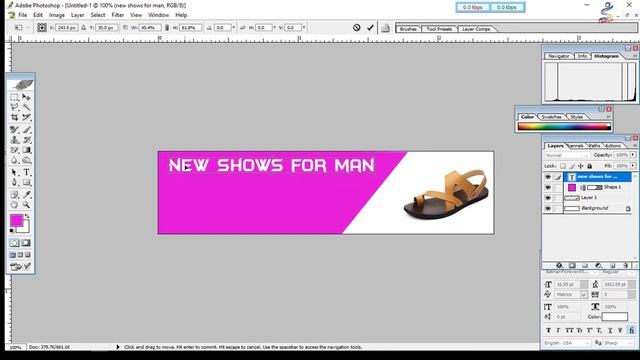Select the Hand tool
This screenshot has width=640, height=360.
[14, 205]
